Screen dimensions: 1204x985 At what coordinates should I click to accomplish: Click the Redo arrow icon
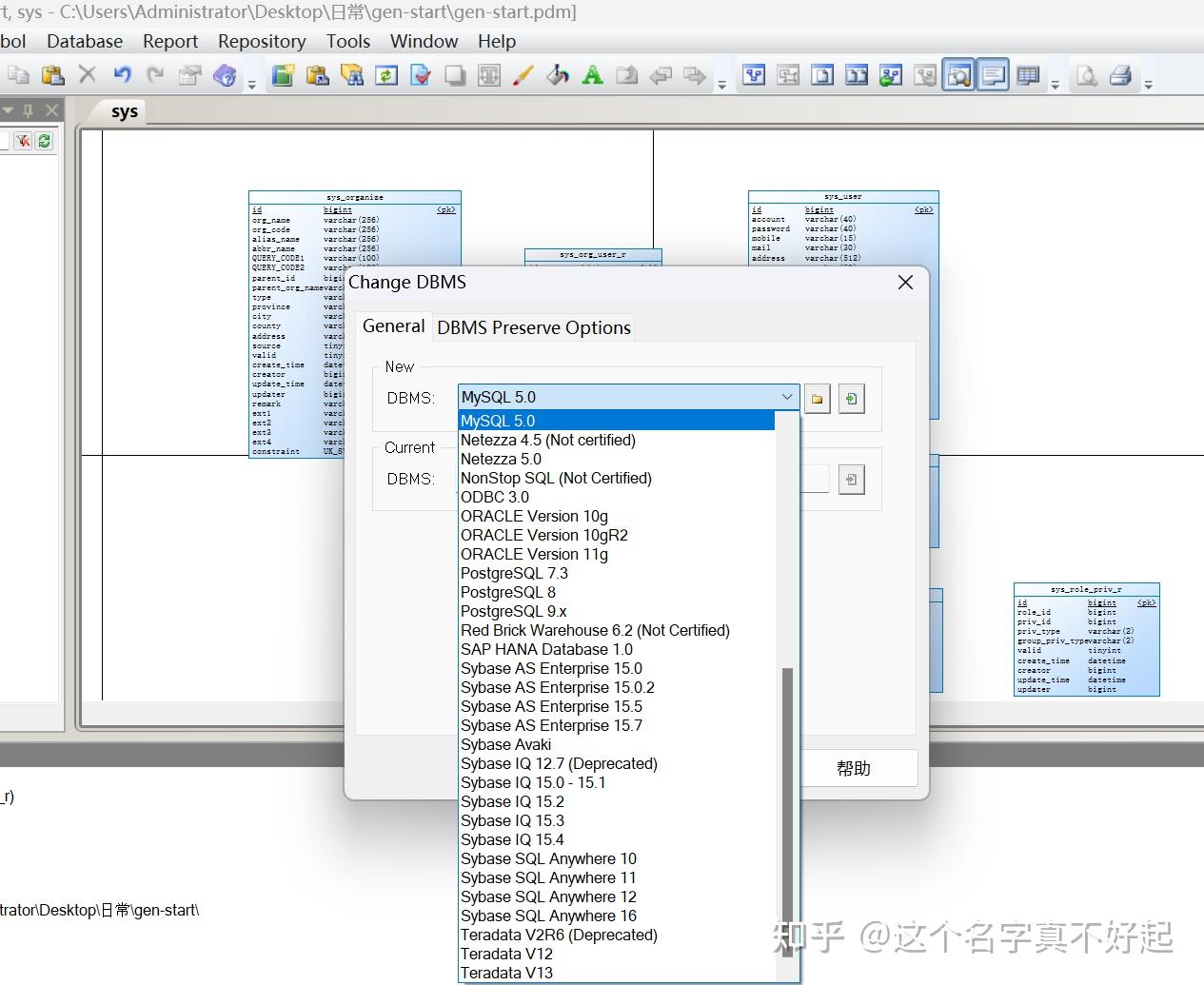point(156,75)
